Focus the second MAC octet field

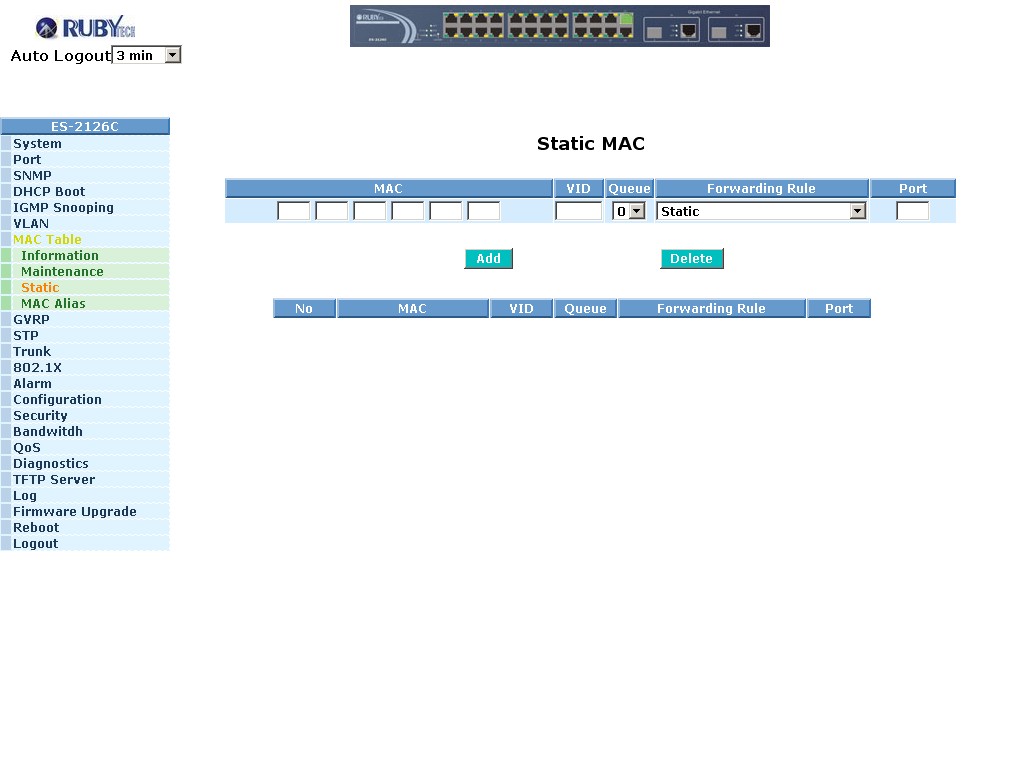tap(331, 211)
